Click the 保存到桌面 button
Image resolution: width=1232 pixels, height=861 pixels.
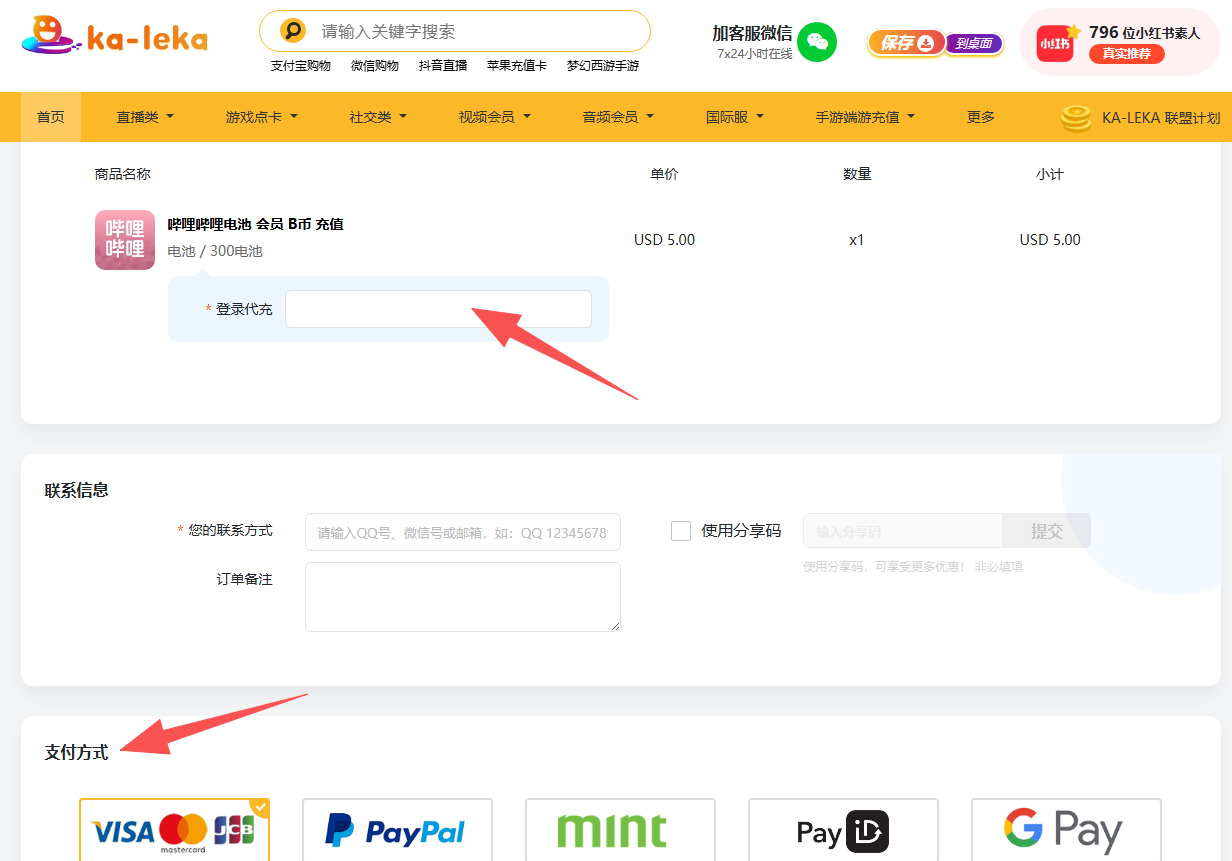point(935,43)
